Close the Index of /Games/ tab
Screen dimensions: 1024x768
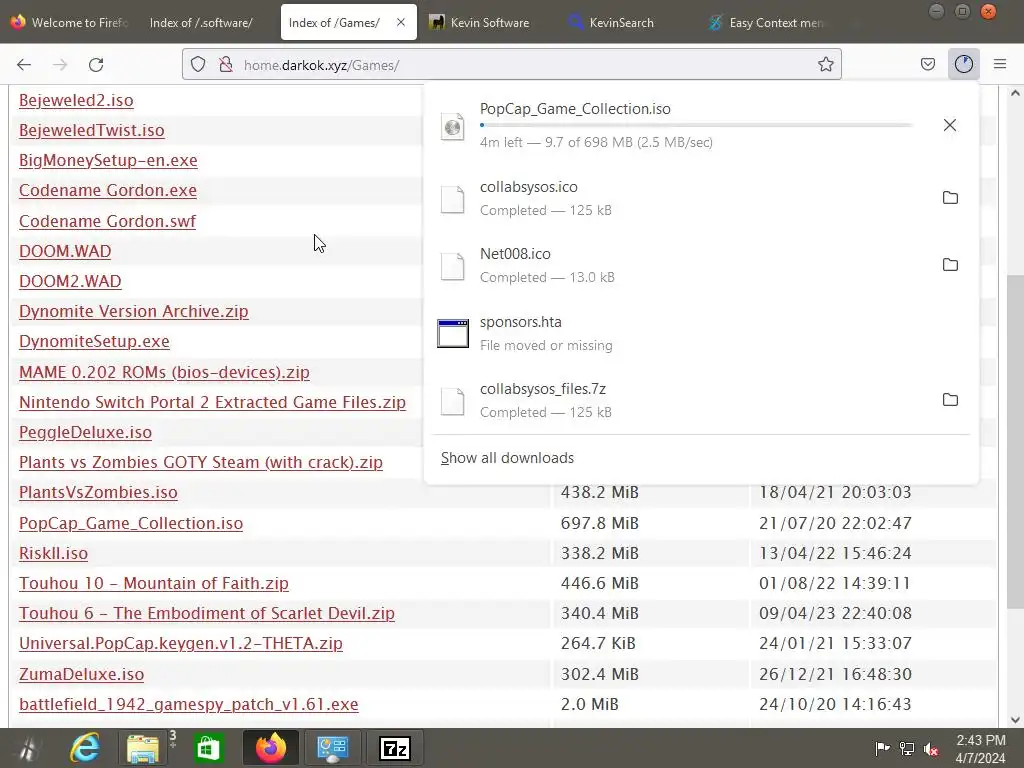[400, 23]
